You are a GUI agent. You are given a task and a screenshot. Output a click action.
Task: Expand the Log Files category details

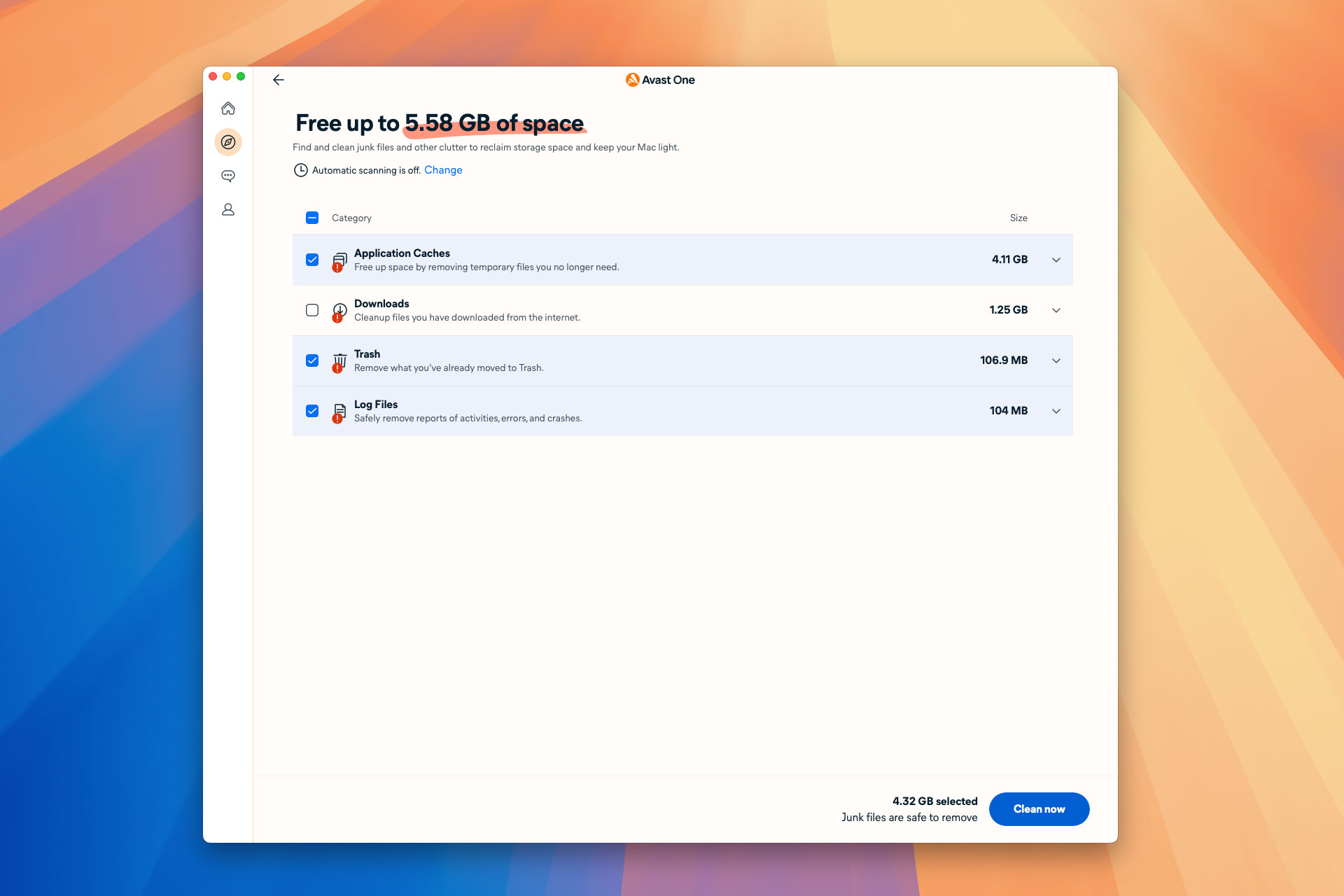tap(1057, 410)
